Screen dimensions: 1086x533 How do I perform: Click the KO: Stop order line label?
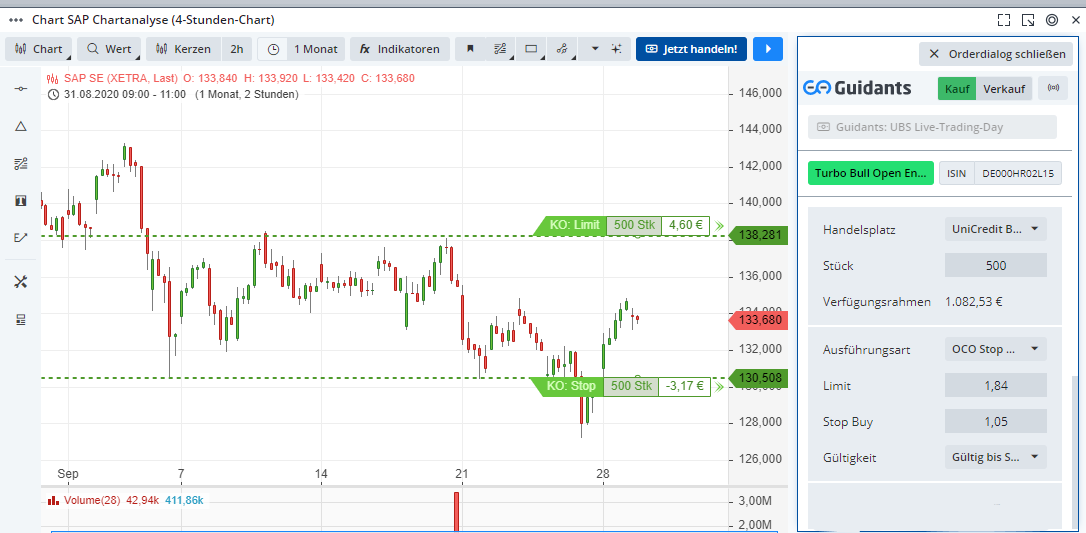571,386
